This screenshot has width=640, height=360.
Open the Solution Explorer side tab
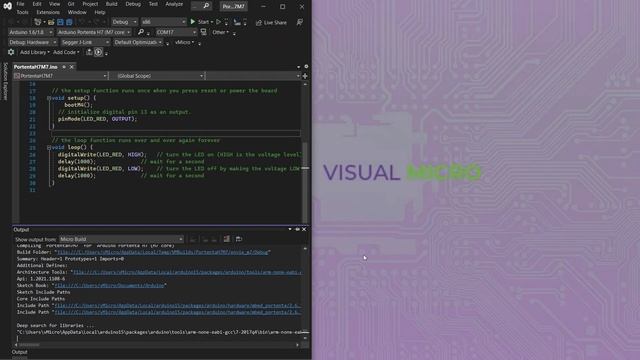[5, 81]
